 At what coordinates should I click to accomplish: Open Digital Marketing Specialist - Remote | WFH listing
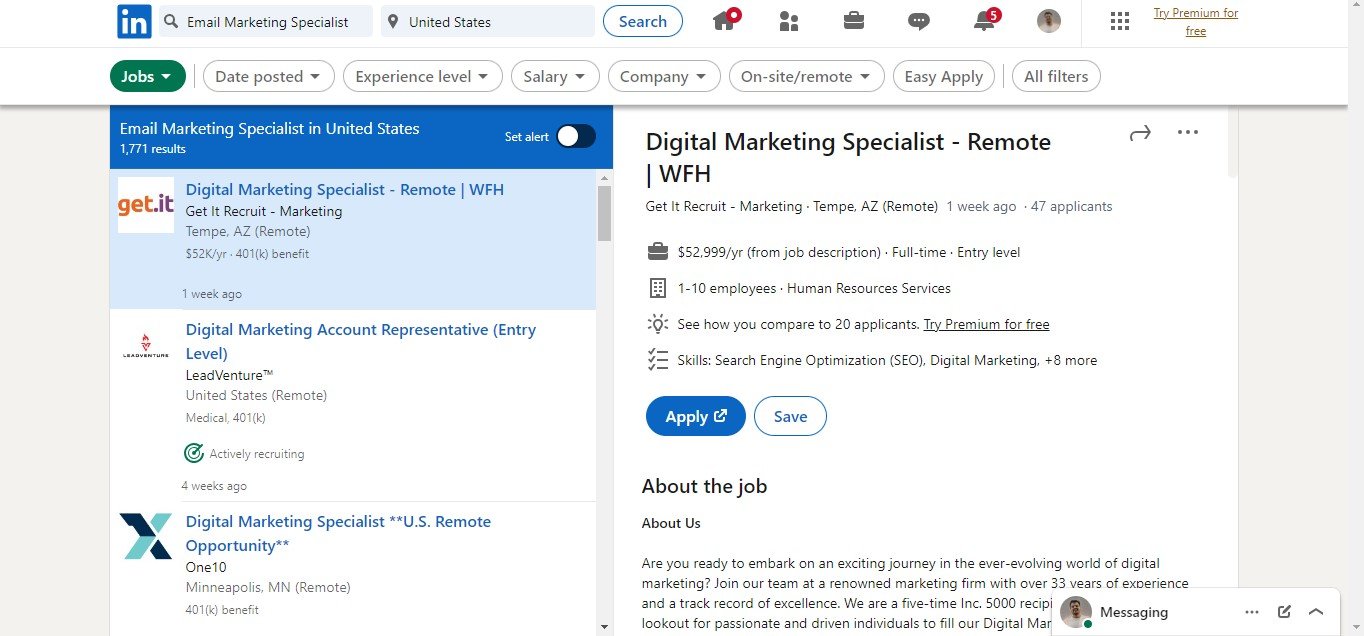pos(345,189)
